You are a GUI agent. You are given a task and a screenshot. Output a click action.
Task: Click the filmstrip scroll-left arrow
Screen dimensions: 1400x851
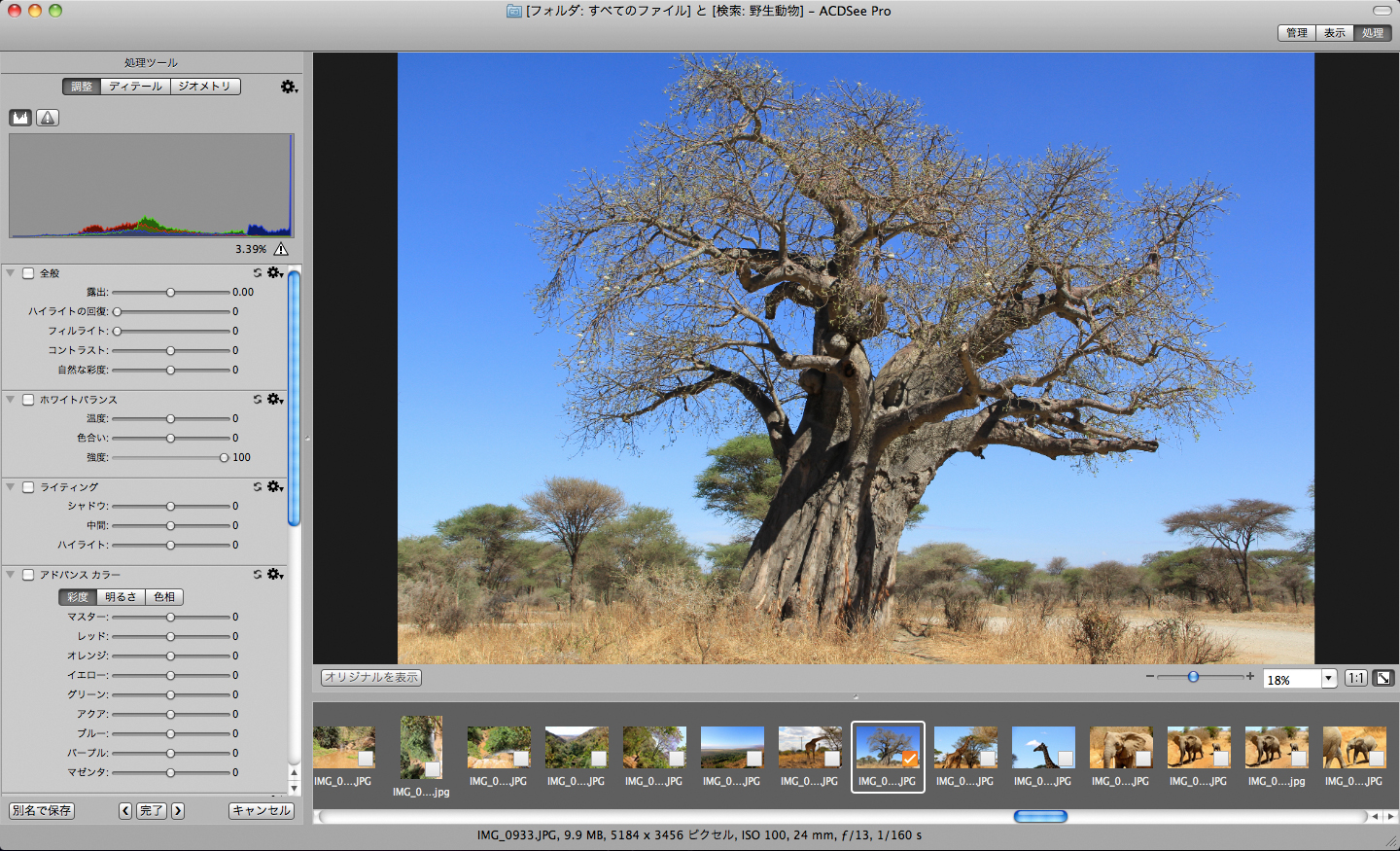1374,817
